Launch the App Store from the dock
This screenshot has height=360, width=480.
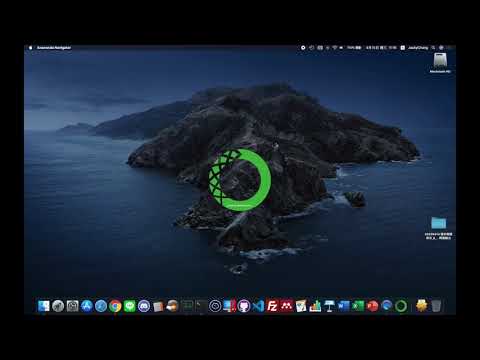[87, 306]
